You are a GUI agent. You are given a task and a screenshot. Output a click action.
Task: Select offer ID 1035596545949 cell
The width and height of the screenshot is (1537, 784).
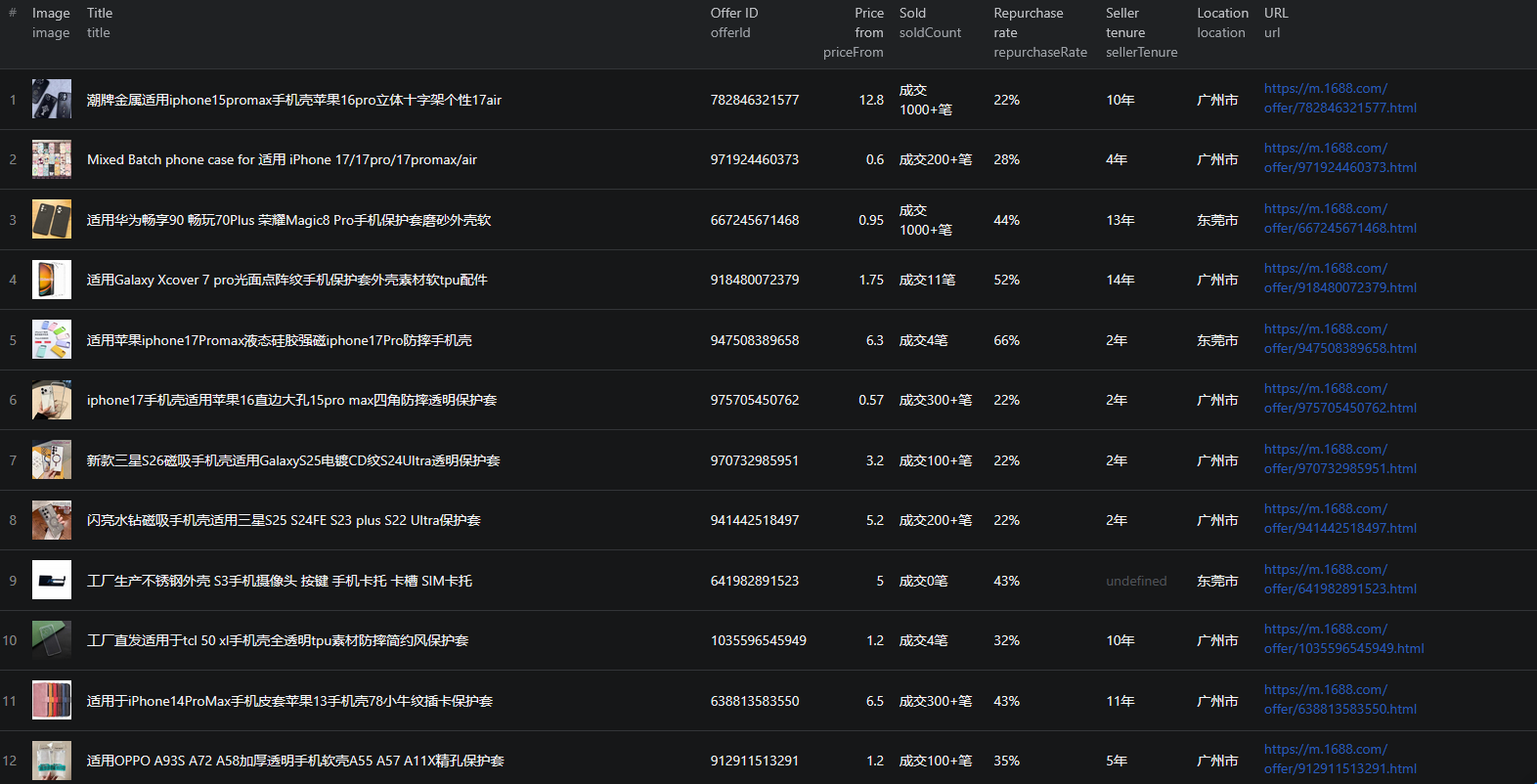(x=759, y=640)
